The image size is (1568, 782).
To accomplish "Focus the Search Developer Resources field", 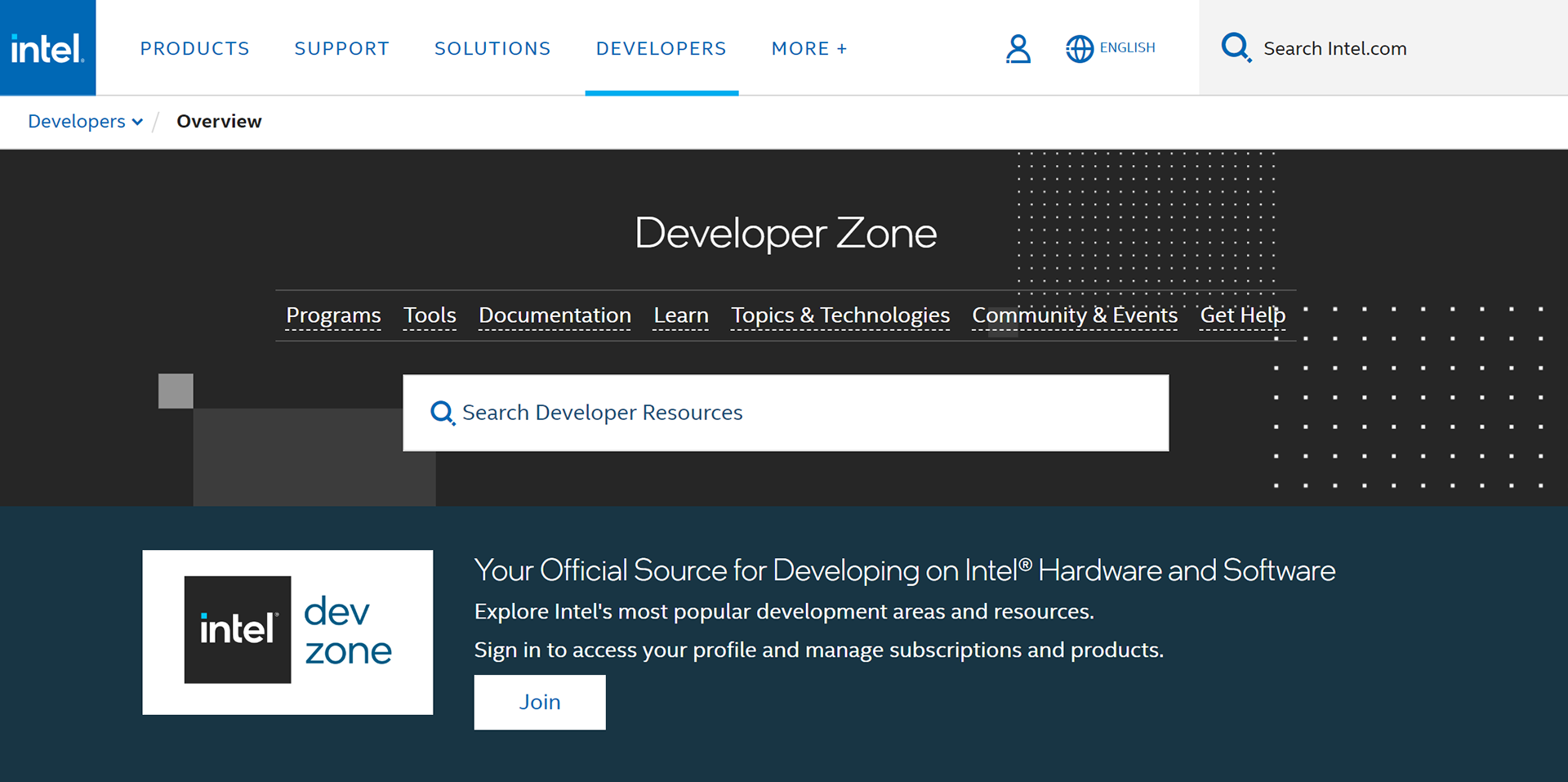I will [786, 413].
